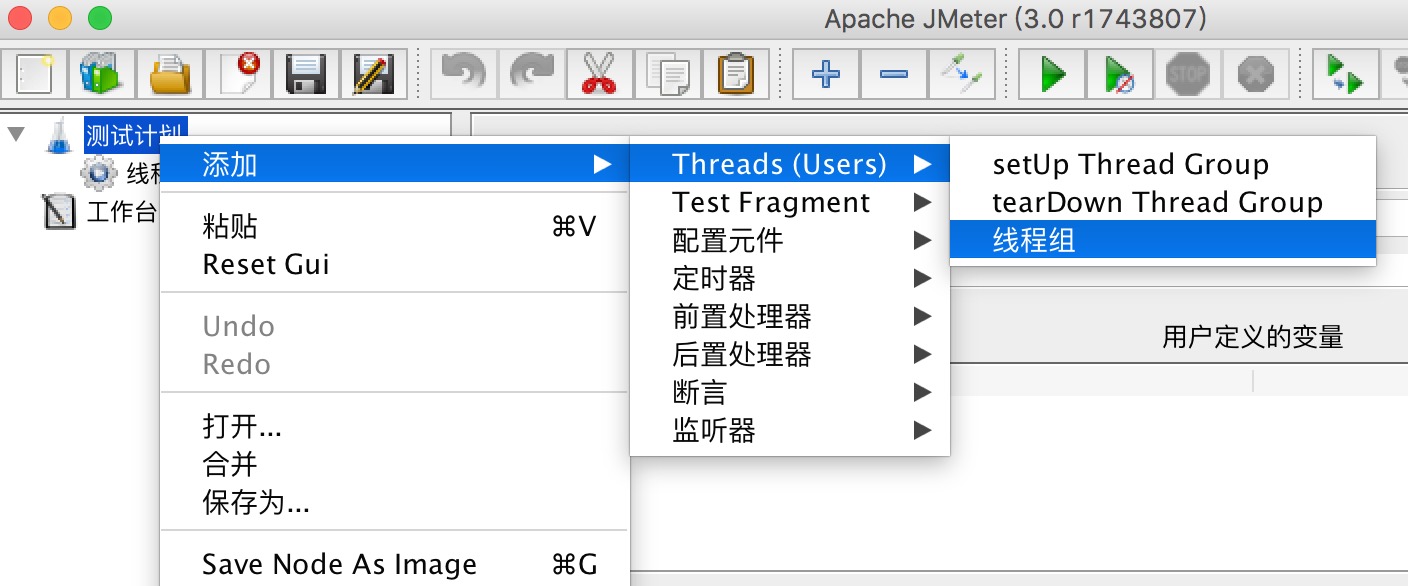Open the Test Fragment submenu
The image size is (1408, 586).
point(790,202)
